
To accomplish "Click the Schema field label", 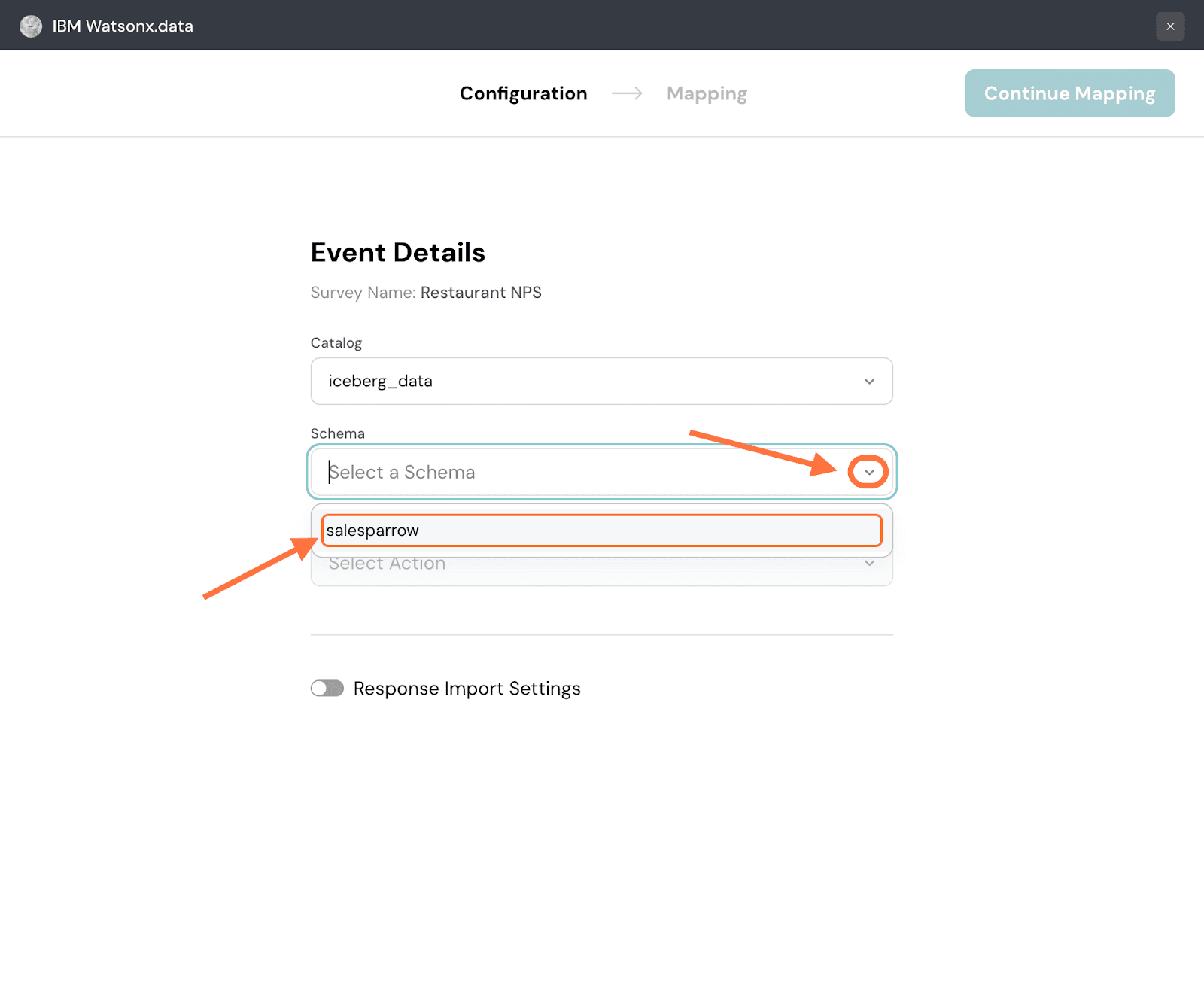I will pos(337,433).
